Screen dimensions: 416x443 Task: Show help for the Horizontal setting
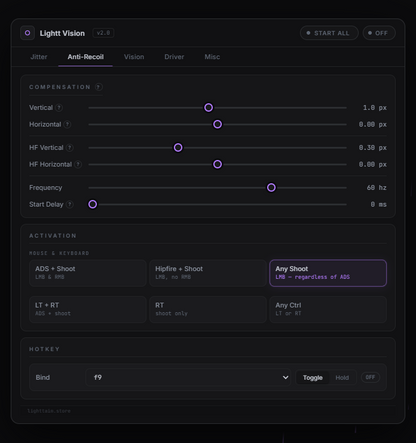pos(67,124)
